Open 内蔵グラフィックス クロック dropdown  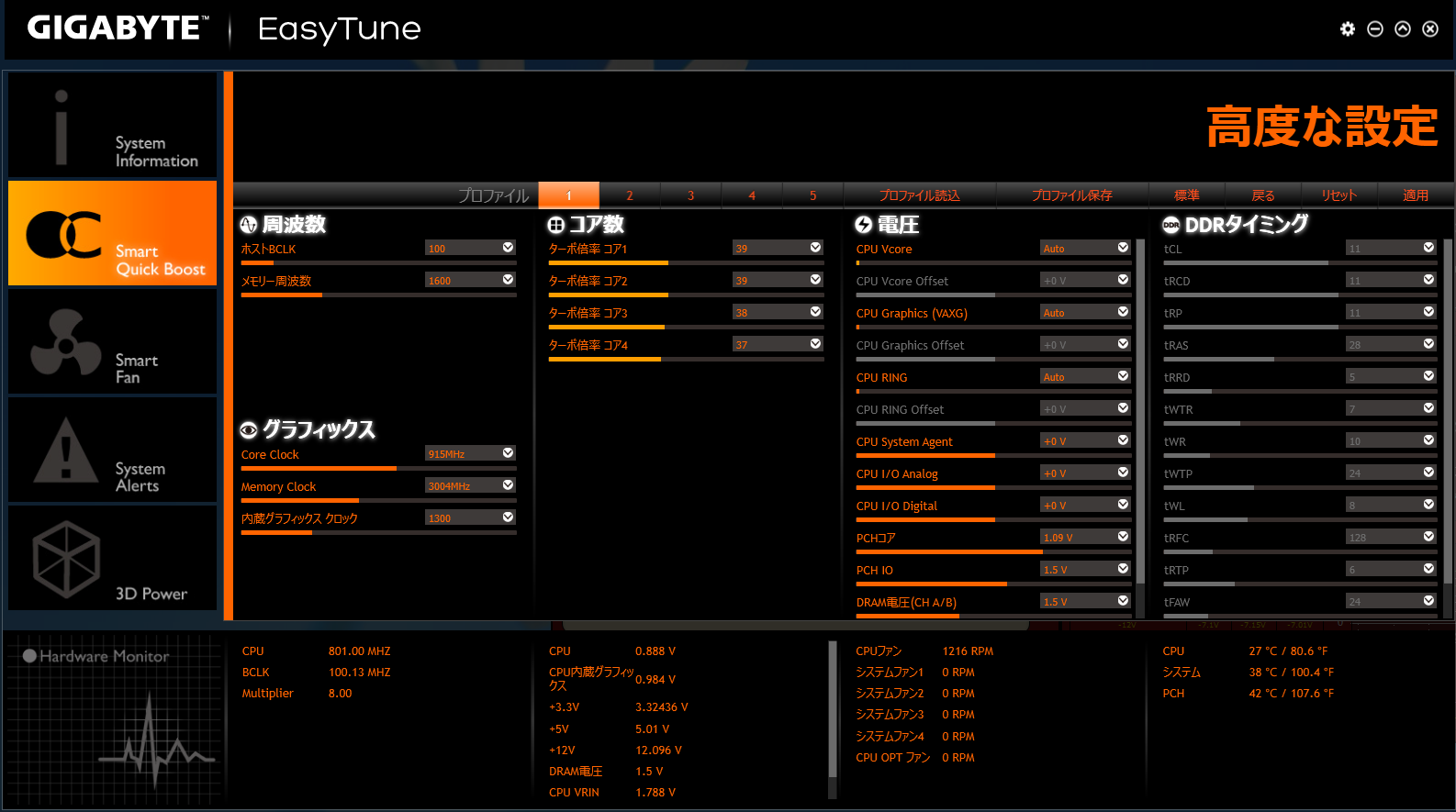coord(471,518)
